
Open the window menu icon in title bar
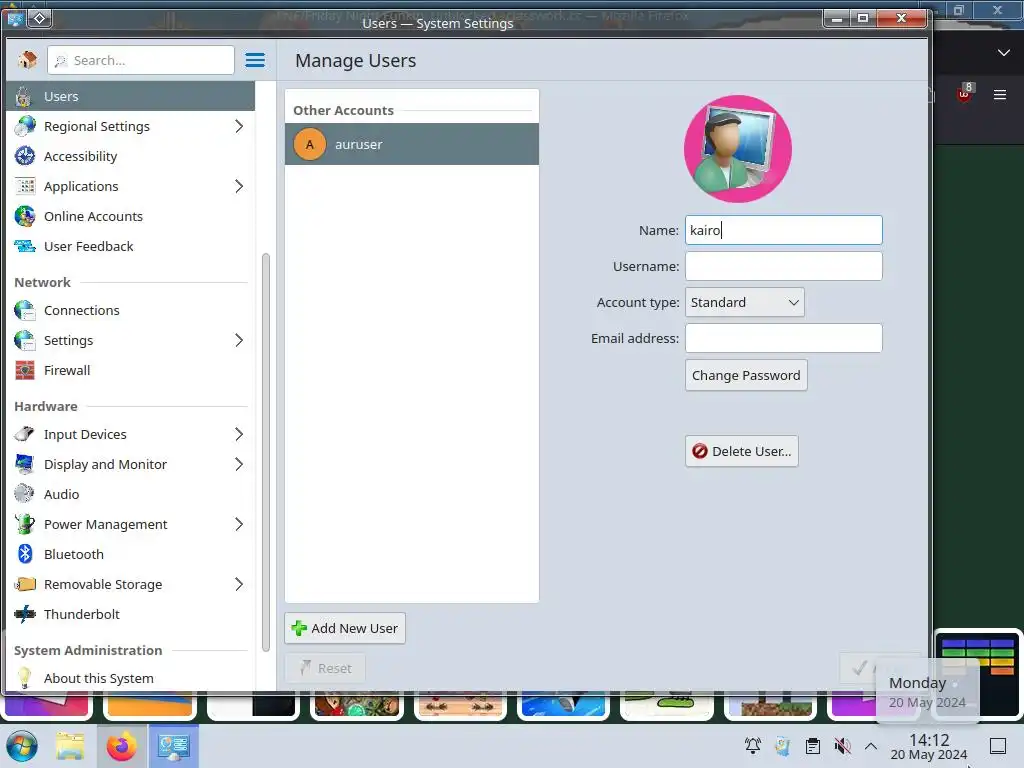[15, 18]
